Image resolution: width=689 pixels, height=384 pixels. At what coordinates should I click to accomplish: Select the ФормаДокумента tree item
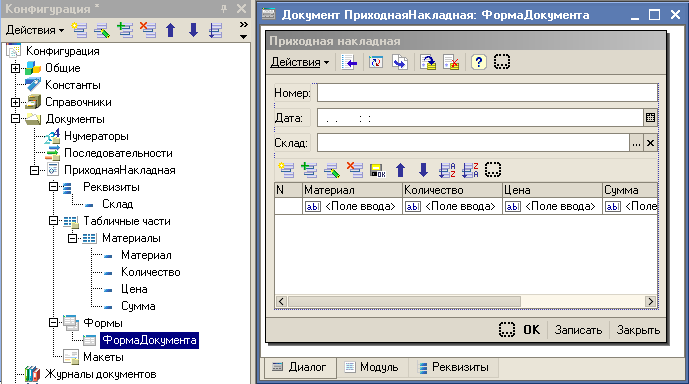click(x=149, y=341)
